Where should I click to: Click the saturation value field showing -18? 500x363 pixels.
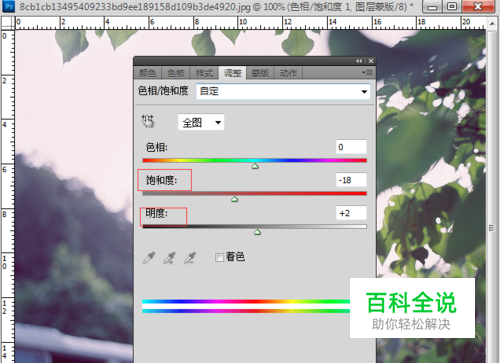tap(351, 180)
